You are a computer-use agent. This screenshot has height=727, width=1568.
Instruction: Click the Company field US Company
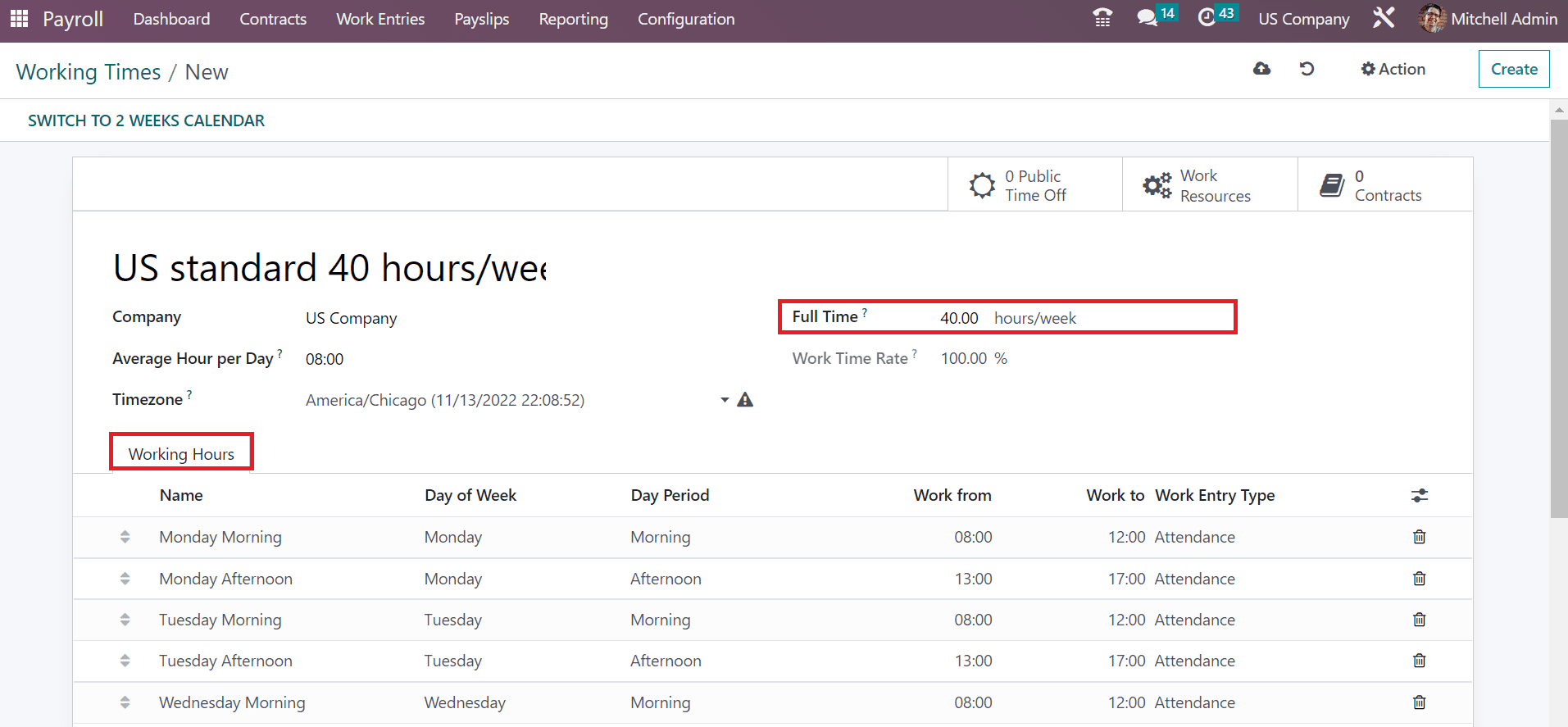(352, 318)
